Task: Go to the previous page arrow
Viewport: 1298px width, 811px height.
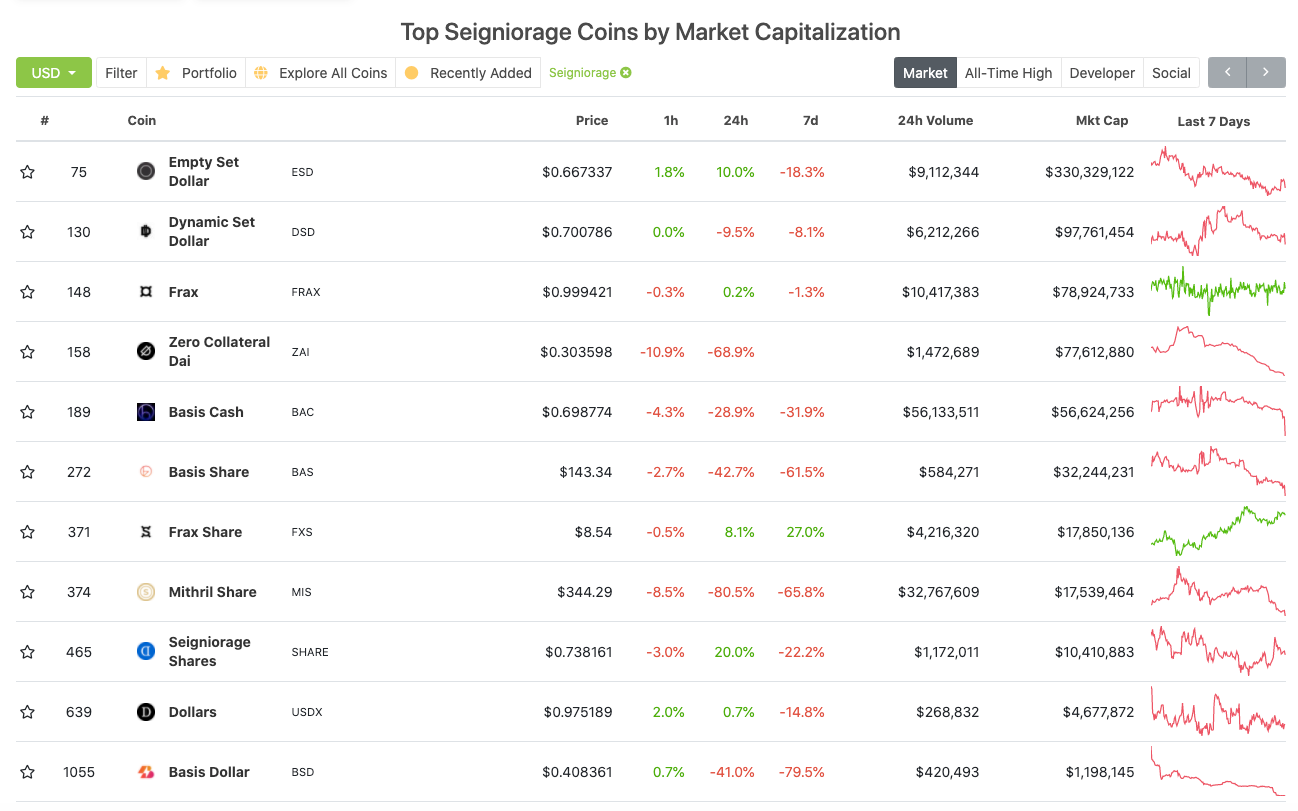Action: tap(1227, 73)
